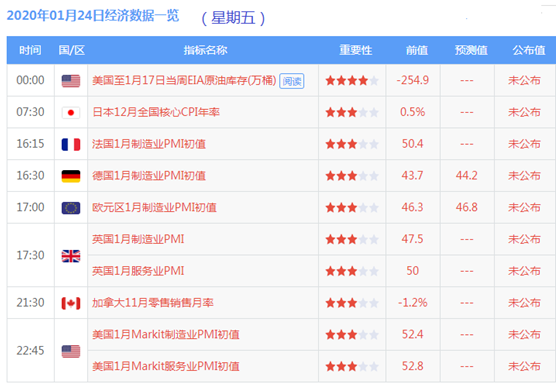Click the forecast value 46.8

[x=467, y=207]
